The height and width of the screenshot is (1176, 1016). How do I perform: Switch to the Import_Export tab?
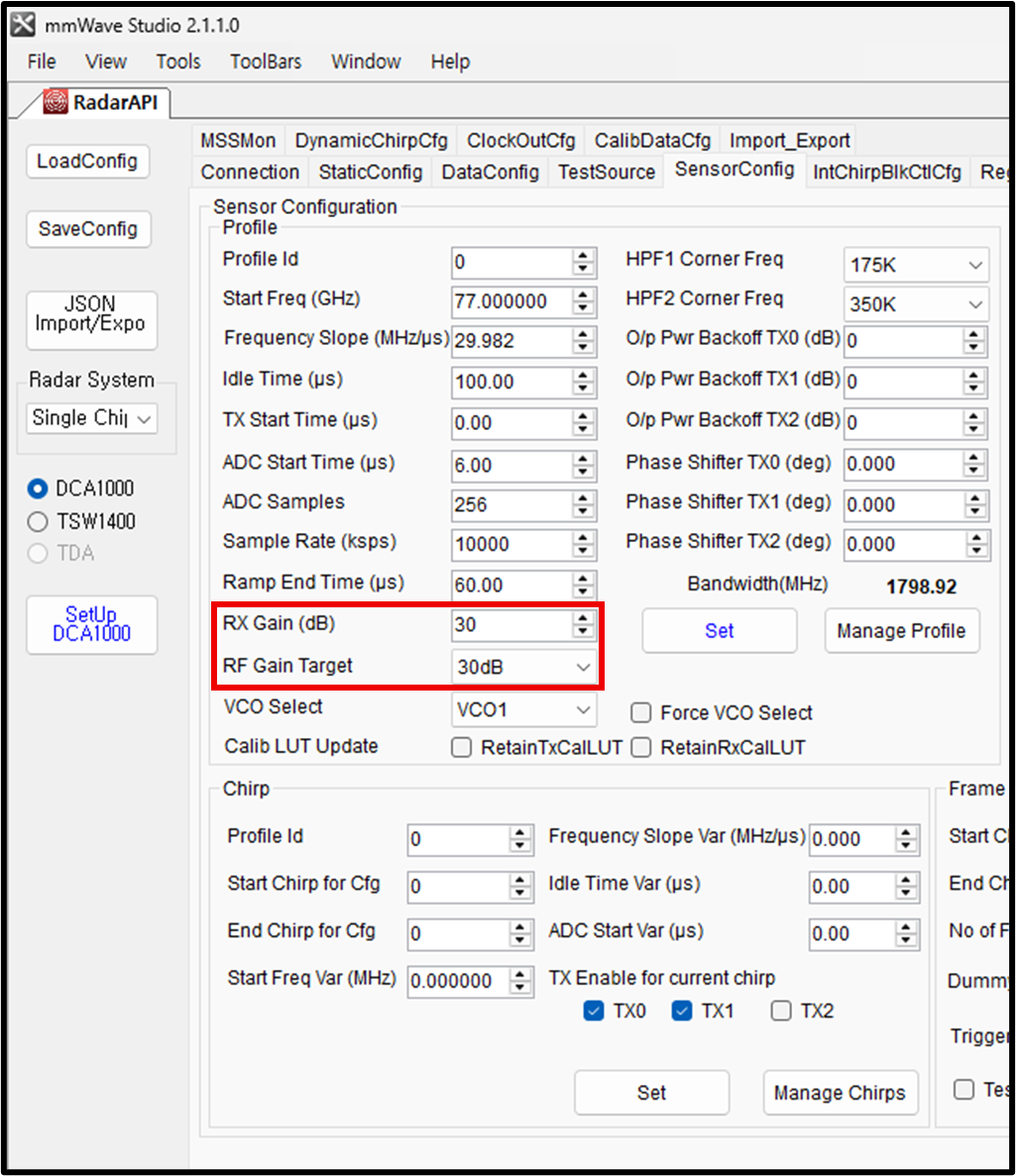(789, 141)
